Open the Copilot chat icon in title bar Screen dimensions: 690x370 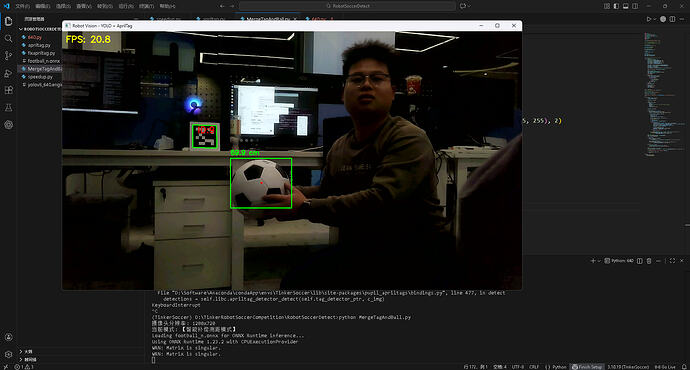[x=462, y=6]
